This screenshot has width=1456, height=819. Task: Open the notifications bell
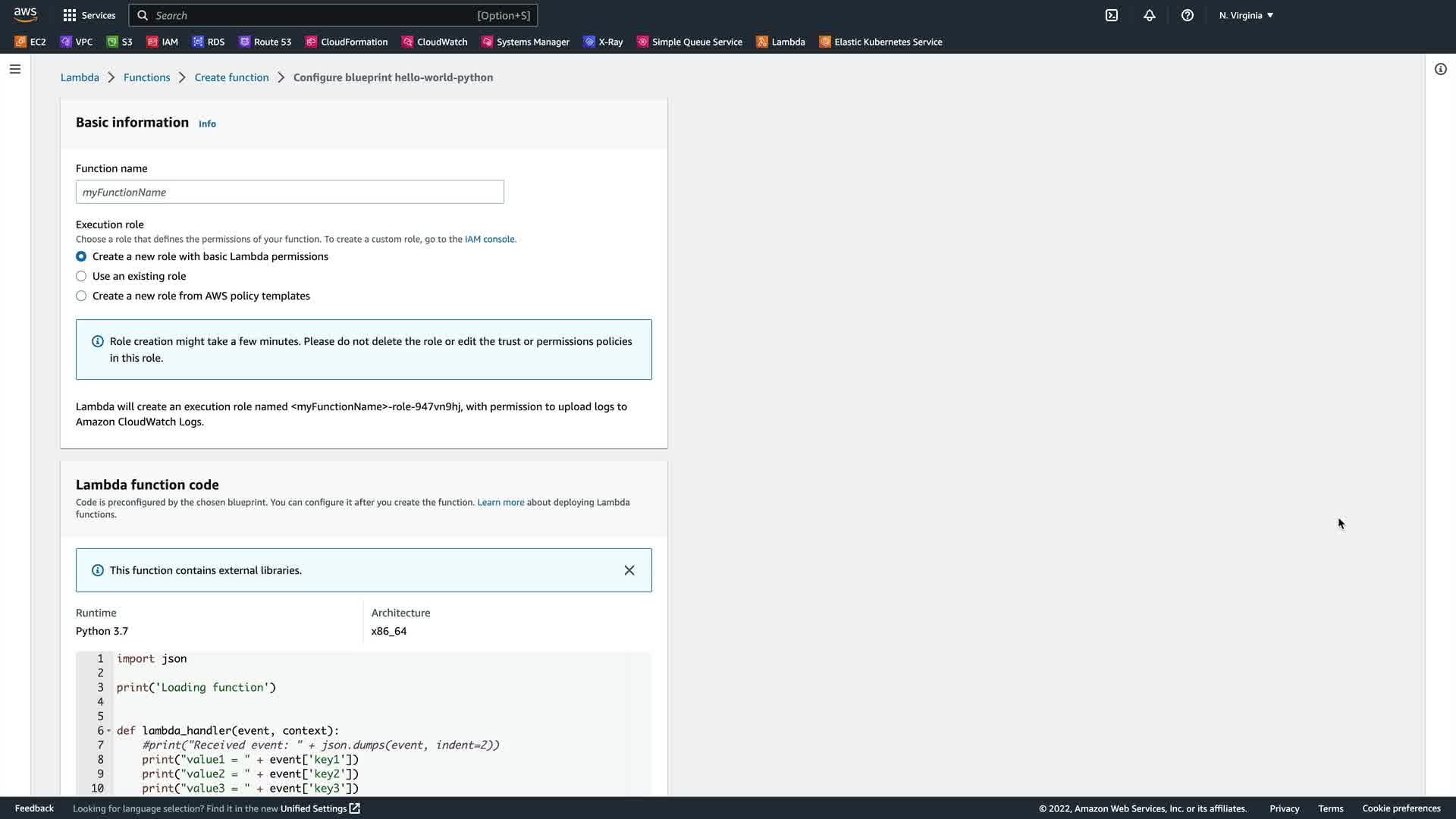pos(1150,15)
